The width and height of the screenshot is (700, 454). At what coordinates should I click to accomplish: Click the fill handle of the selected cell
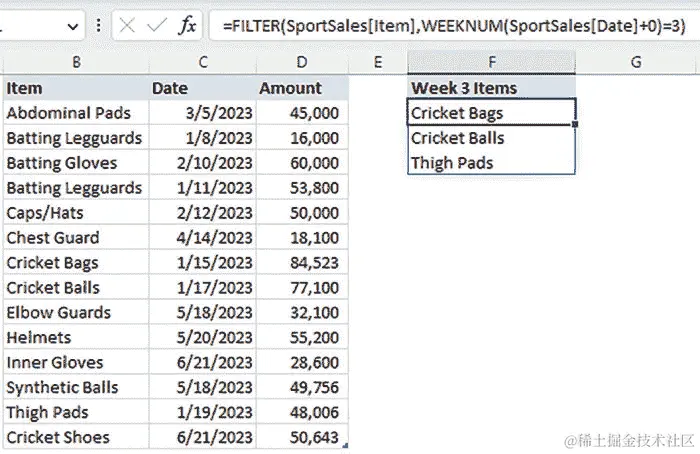575,124
